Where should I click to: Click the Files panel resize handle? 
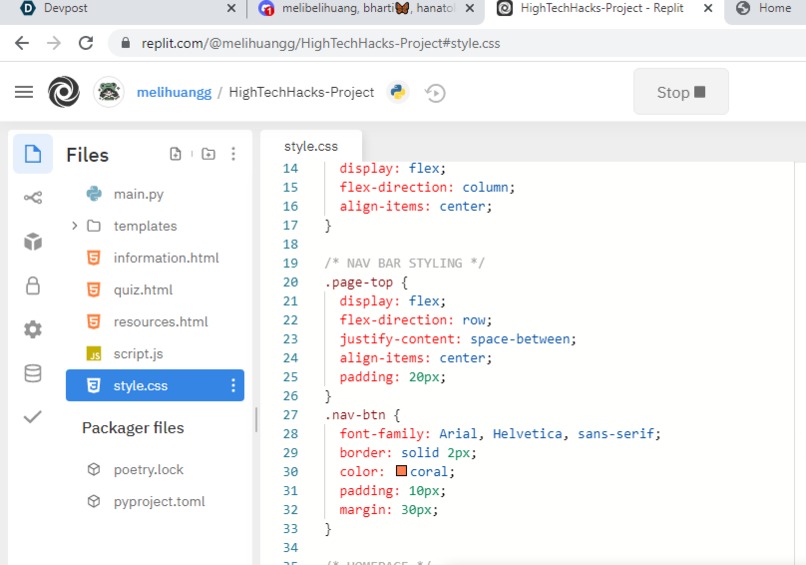[256, 420]
